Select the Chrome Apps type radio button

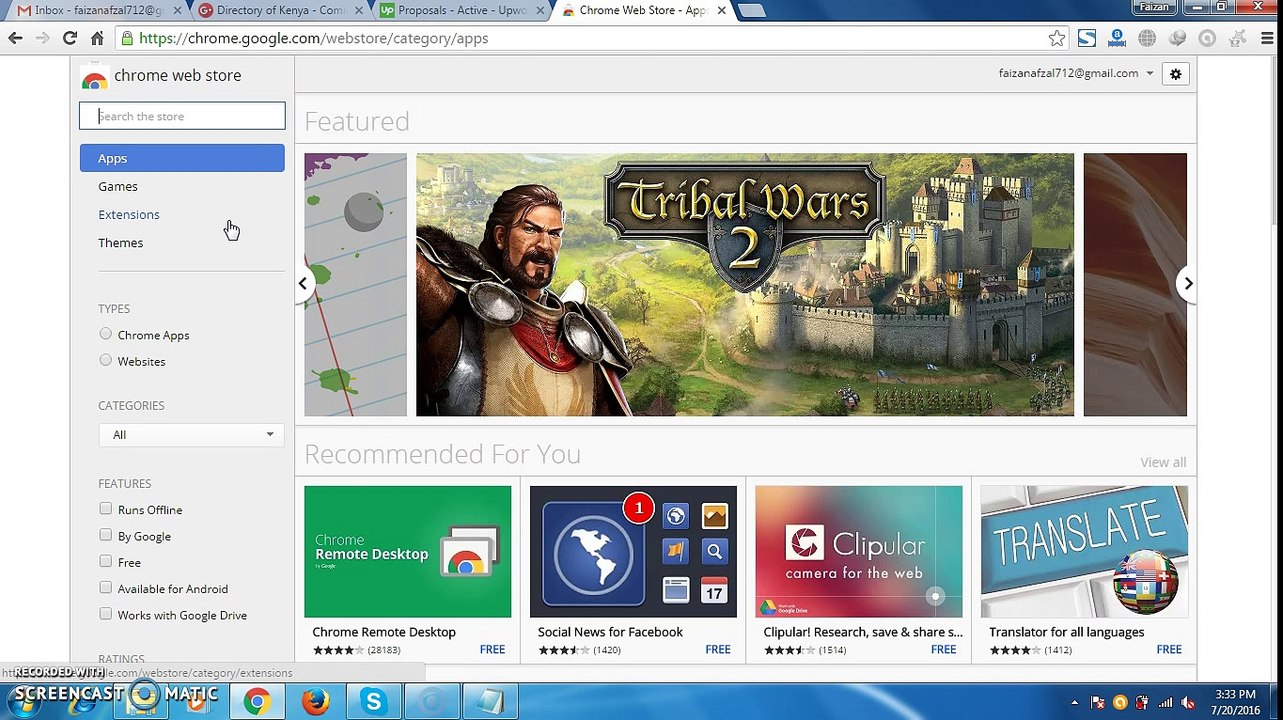coord(106,334)
